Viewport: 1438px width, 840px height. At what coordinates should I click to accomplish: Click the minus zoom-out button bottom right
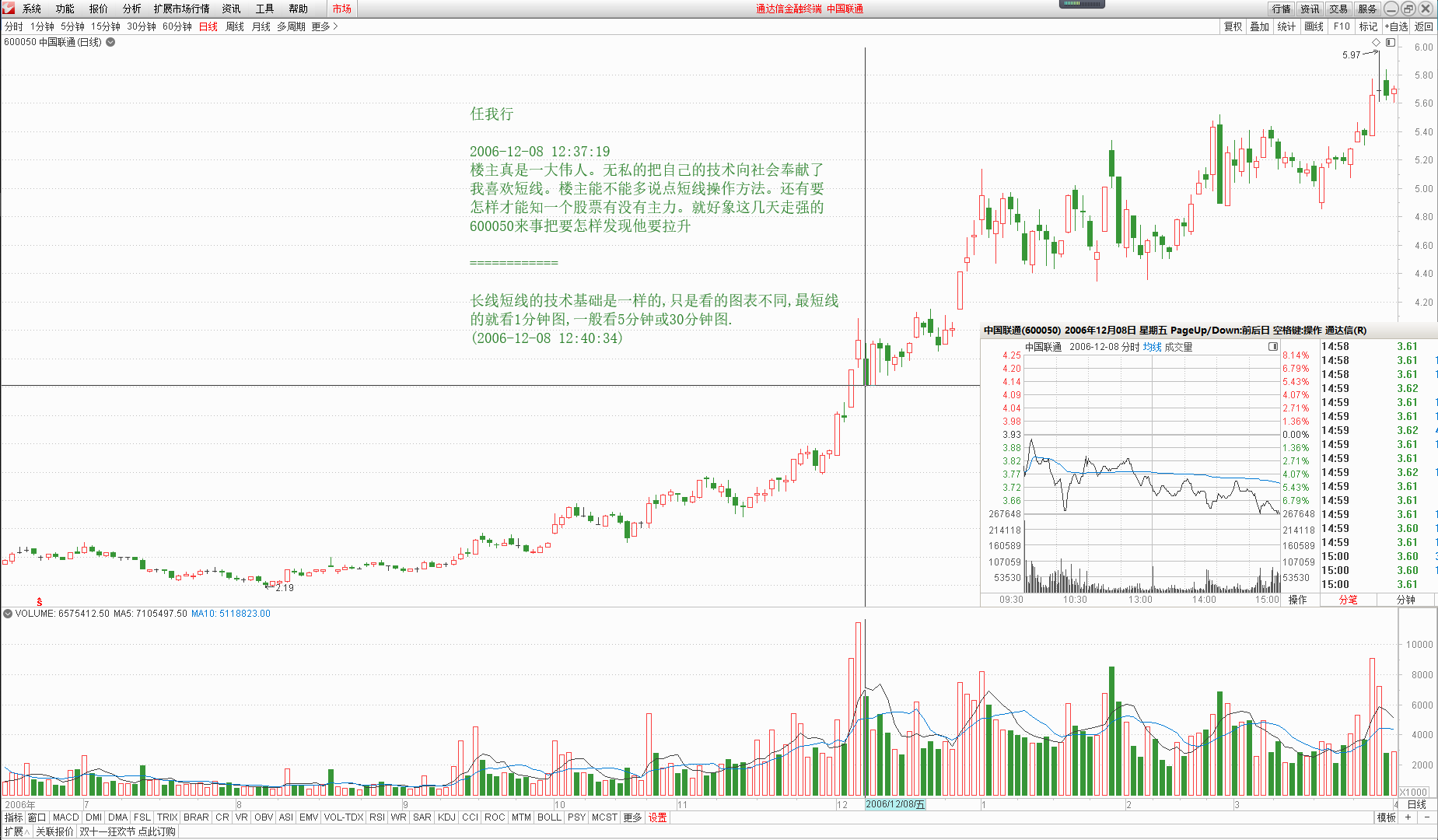click(1426, 817)
